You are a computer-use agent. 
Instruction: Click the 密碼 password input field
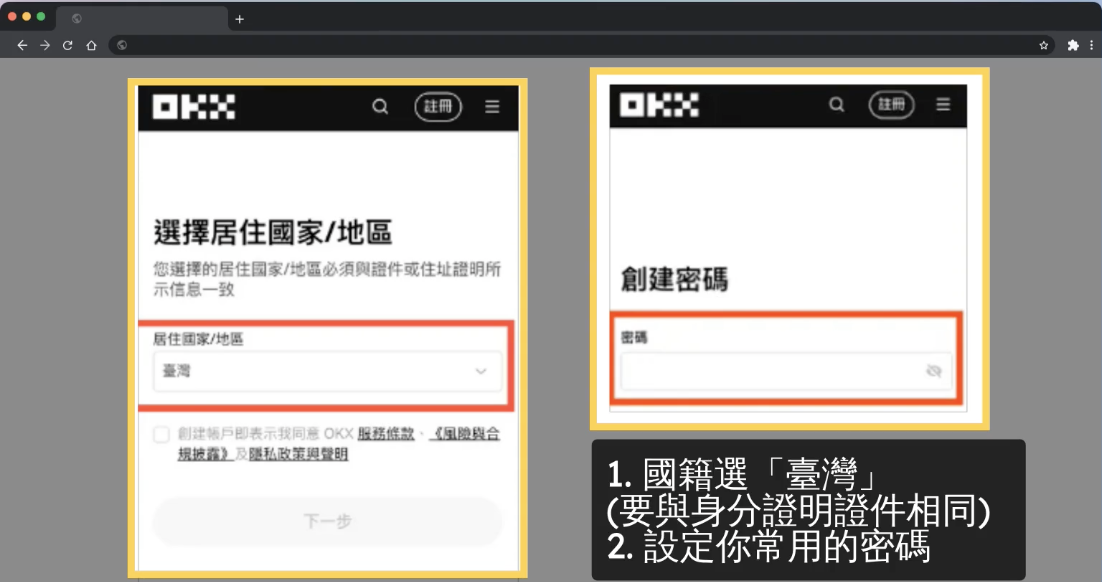pos(786,371)
